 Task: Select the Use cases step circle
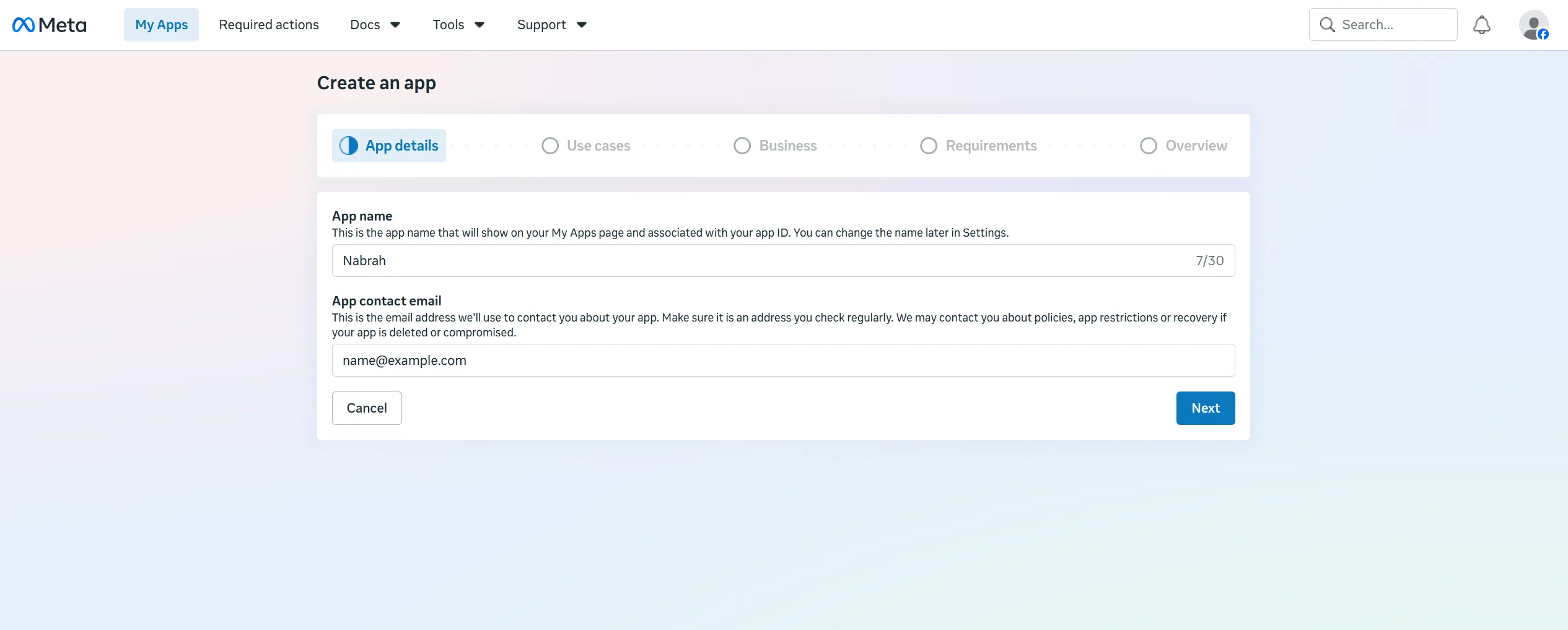[550, 146]
